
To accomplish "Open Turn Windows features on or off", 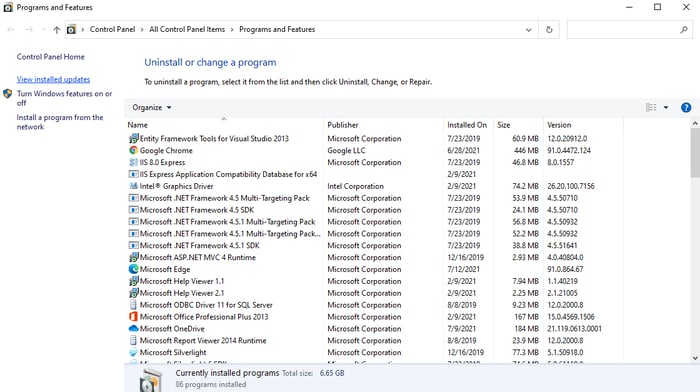I will pos(64,98).
